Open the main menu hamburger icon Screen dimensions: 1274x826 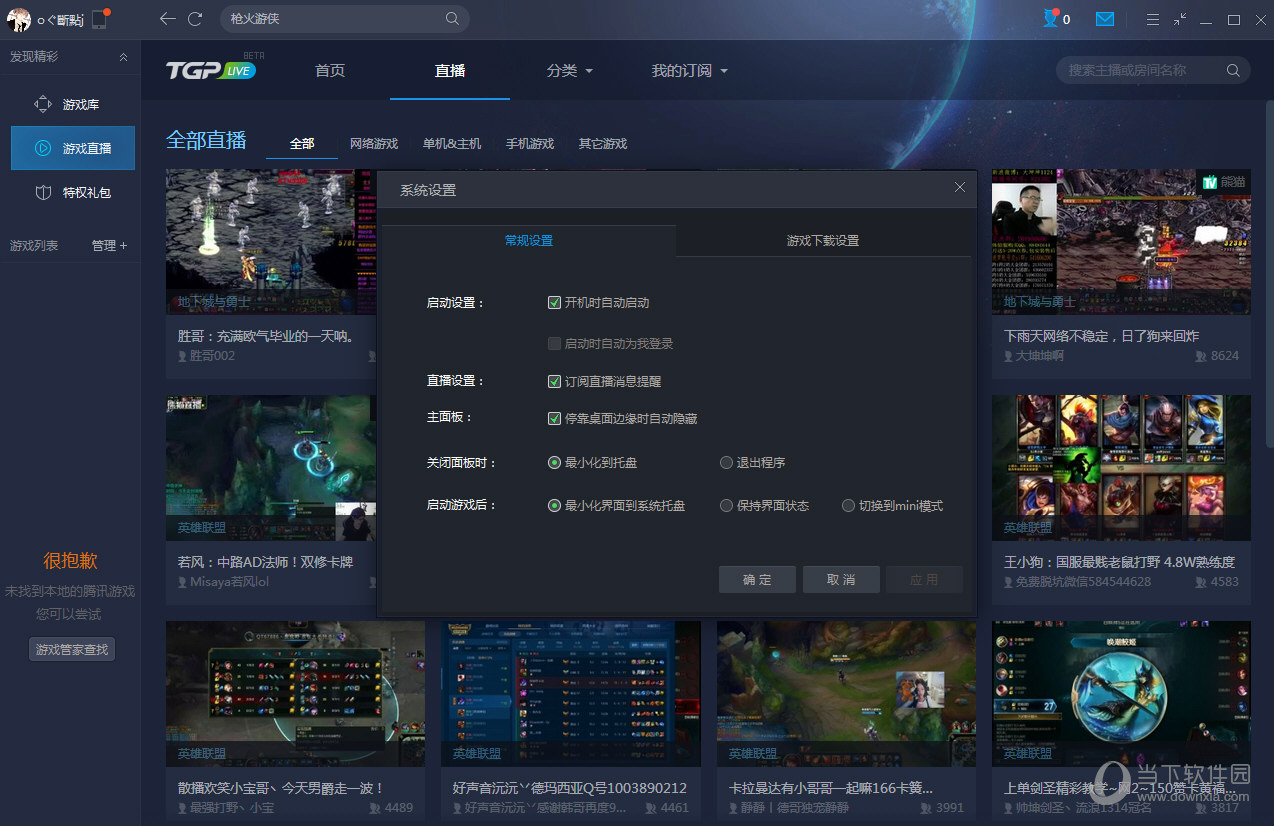[x=1153, y=19]
